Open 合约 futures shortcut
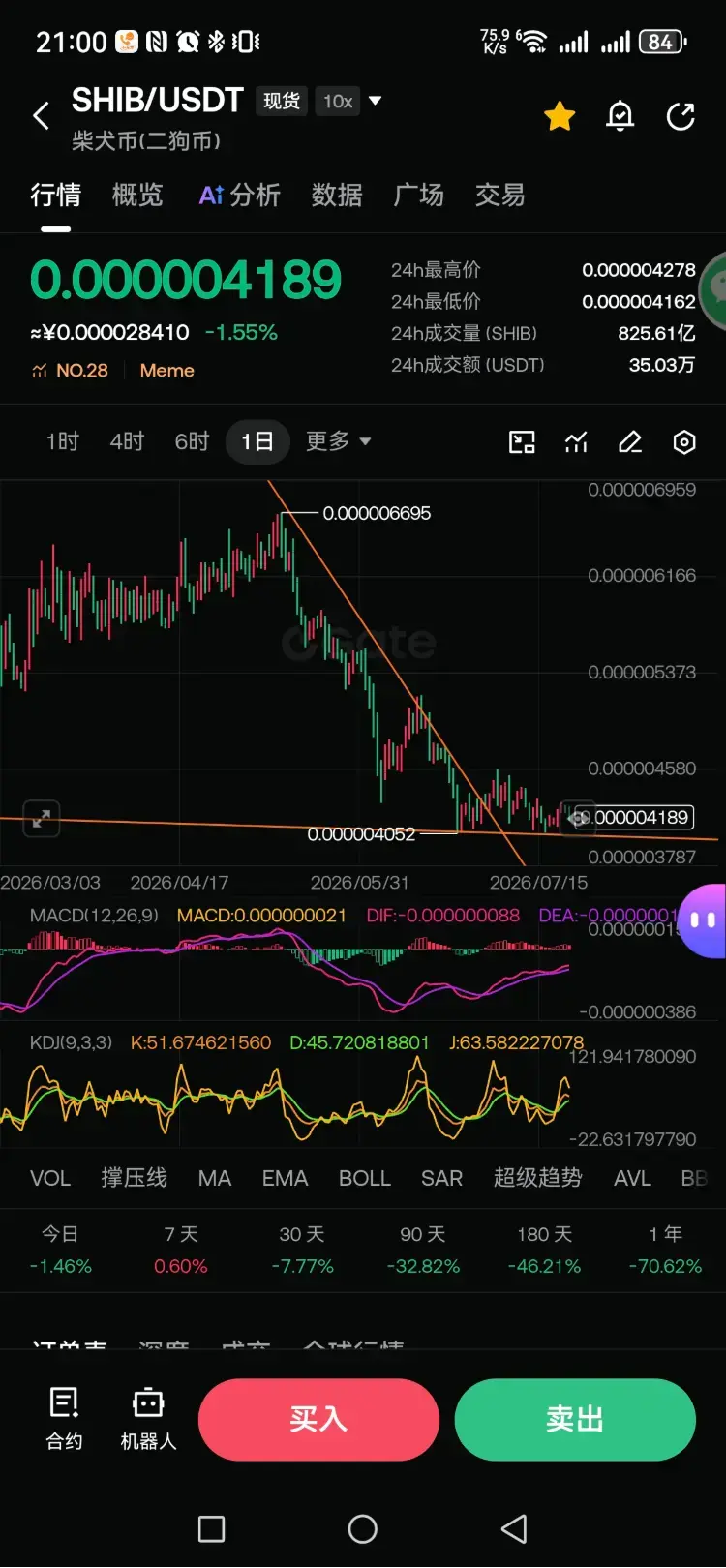The width and height of the screenshot is (726, 1568). coord(64,1419)
